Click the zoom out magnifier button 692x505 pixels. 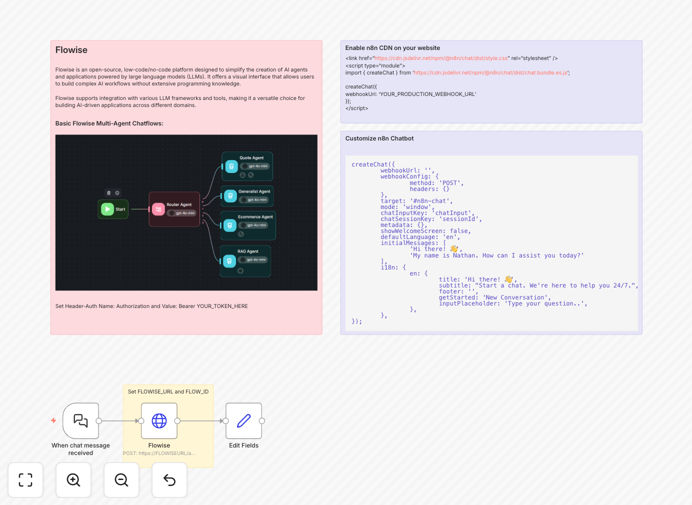click(121, 480)
